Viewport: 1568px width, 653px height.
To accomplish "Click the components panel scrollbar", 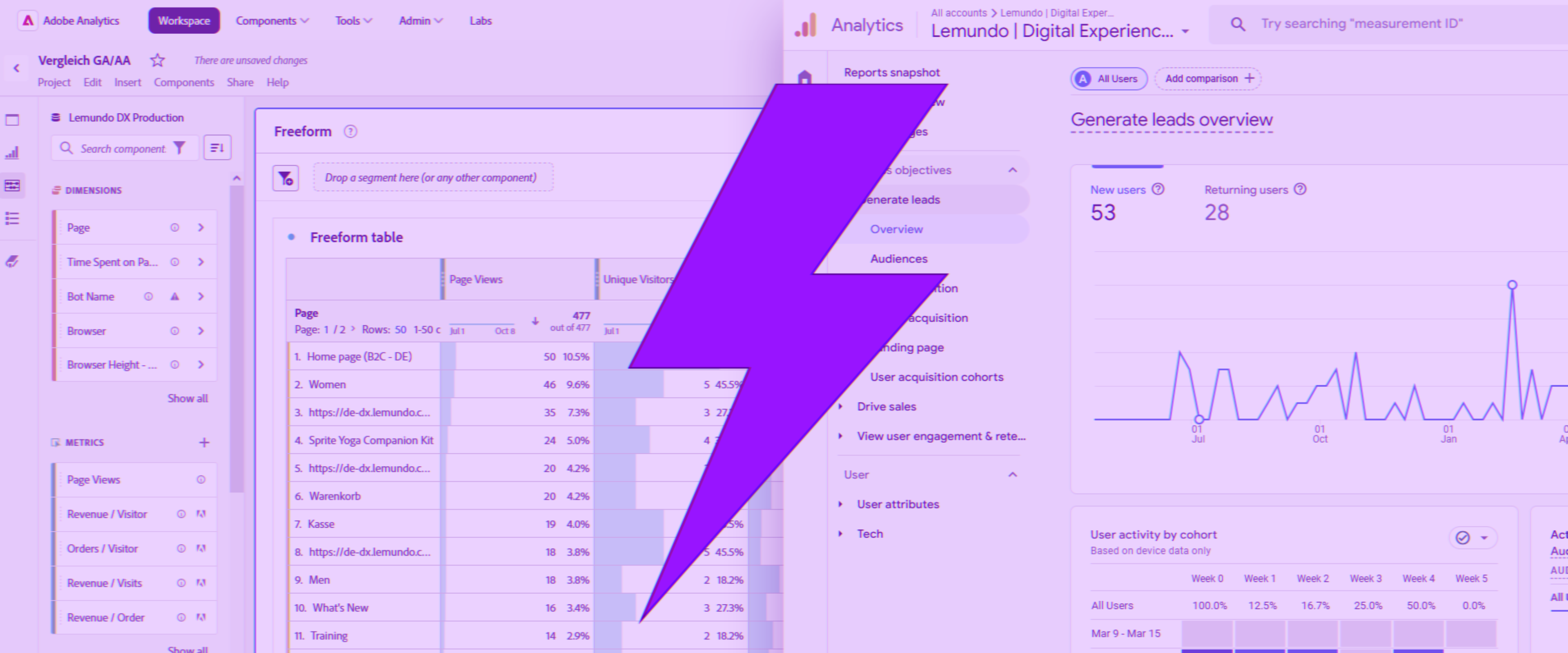I will coord(237,338).
